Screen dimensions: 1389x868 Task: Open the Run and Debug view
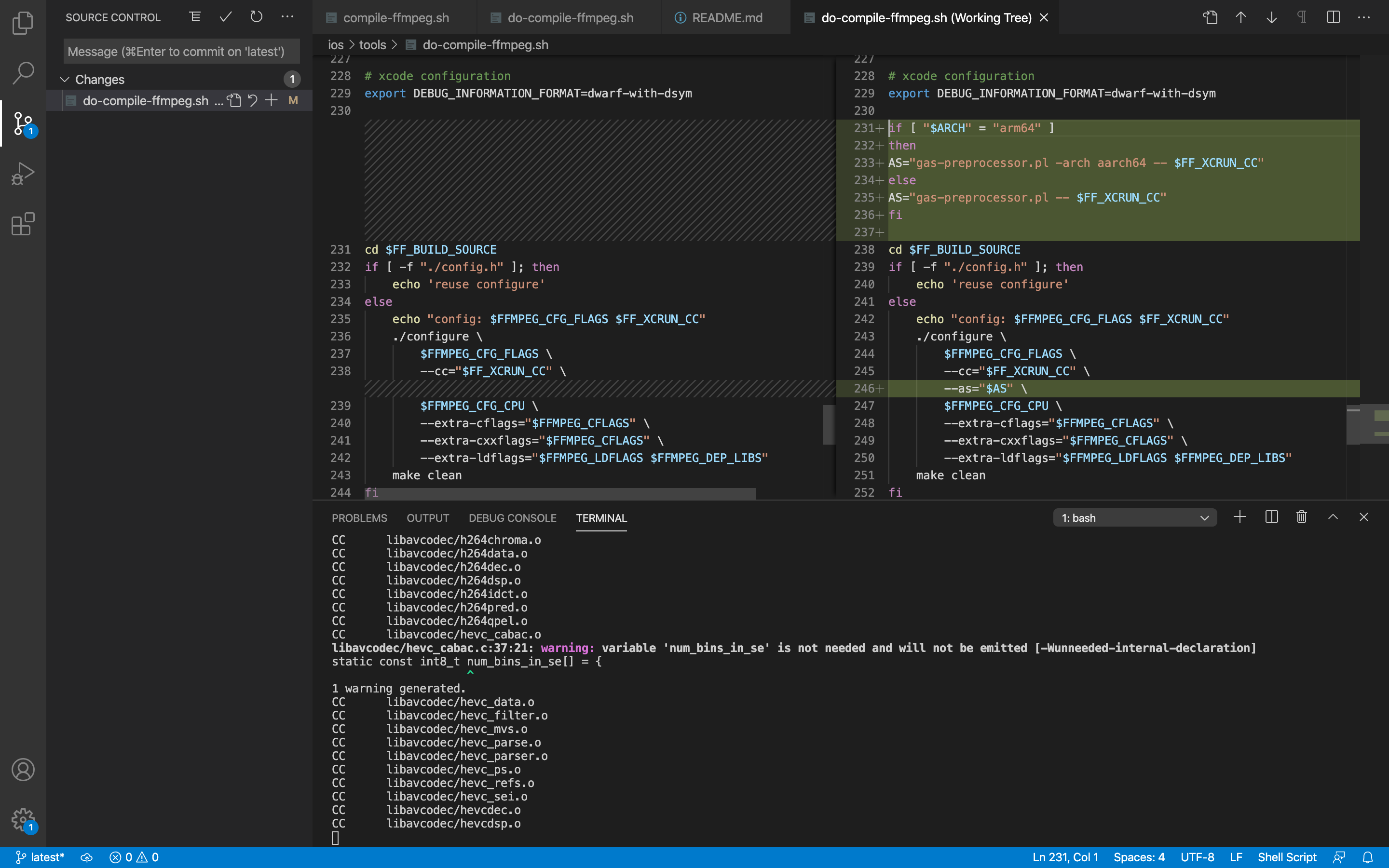(x=23, y=174)
